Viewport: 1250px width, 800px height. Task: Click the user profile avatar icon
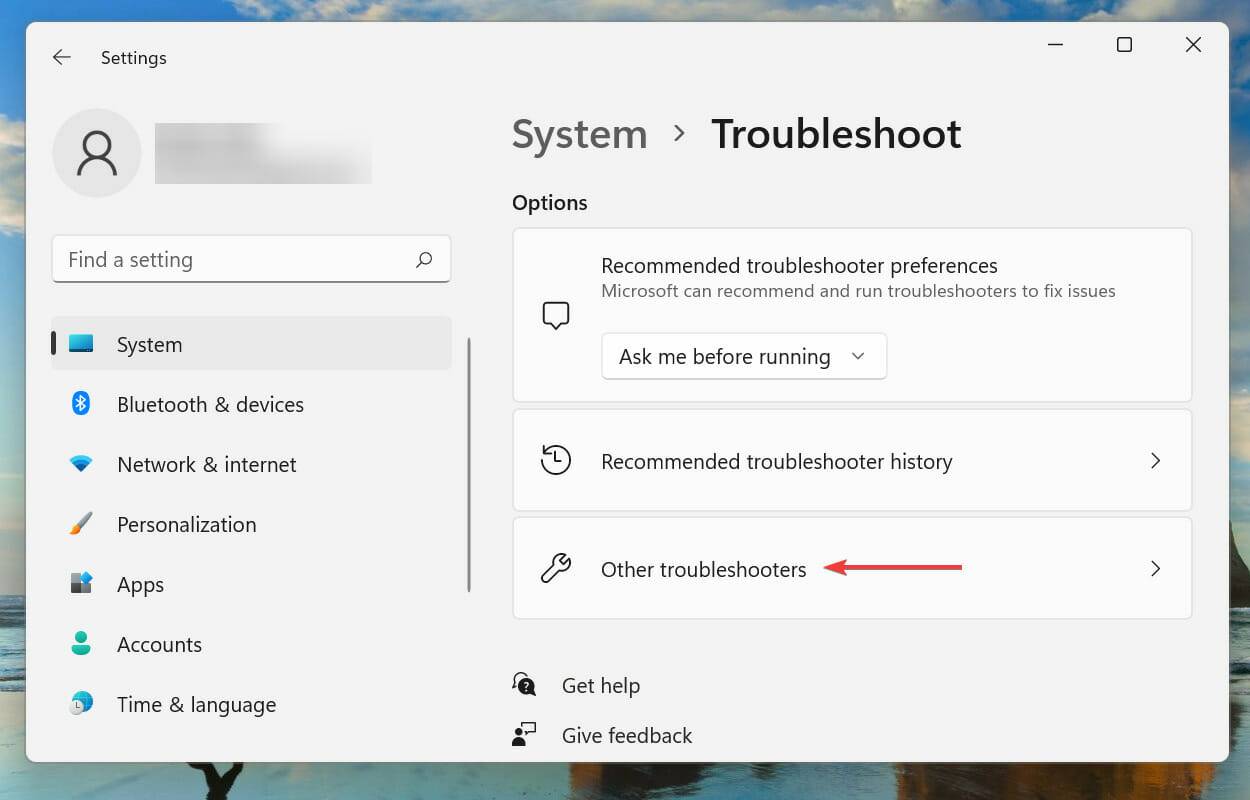click(x=97, y=153)
